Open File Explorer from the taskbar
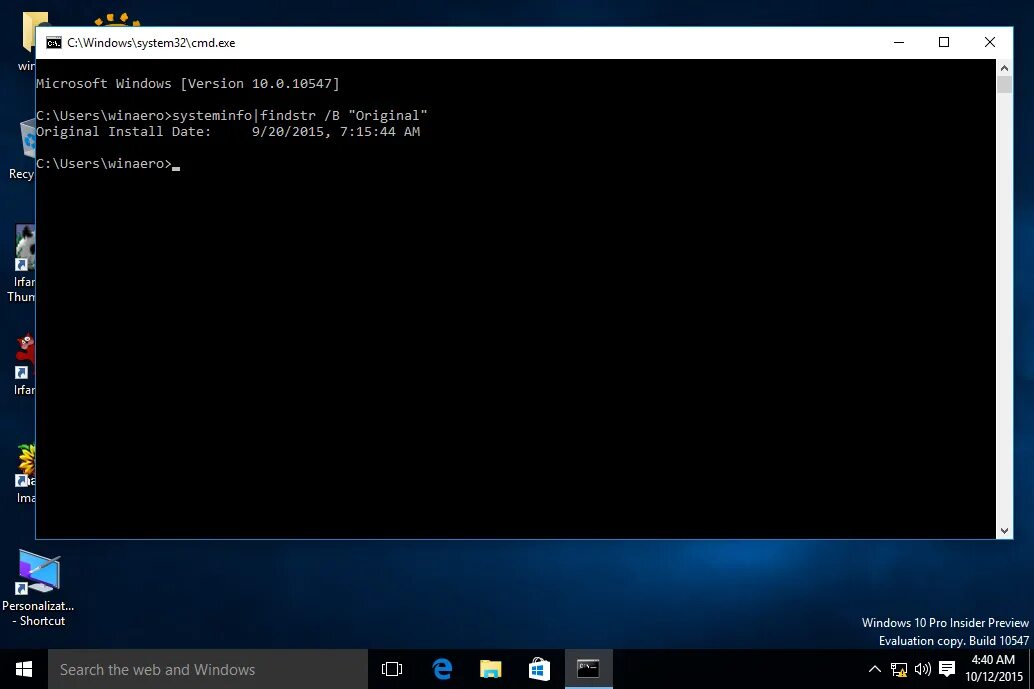The width and height of the screenshot is (1034, 689). [490, 669]
